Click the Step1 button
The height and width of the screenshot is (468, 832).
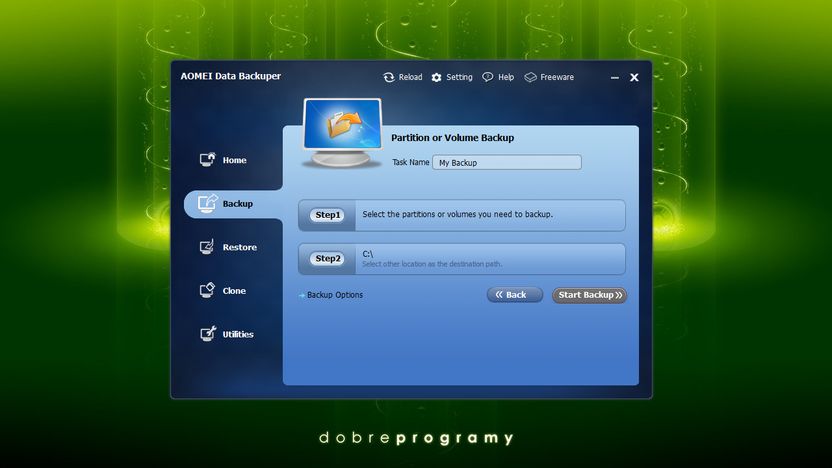(x=327, y=215)
